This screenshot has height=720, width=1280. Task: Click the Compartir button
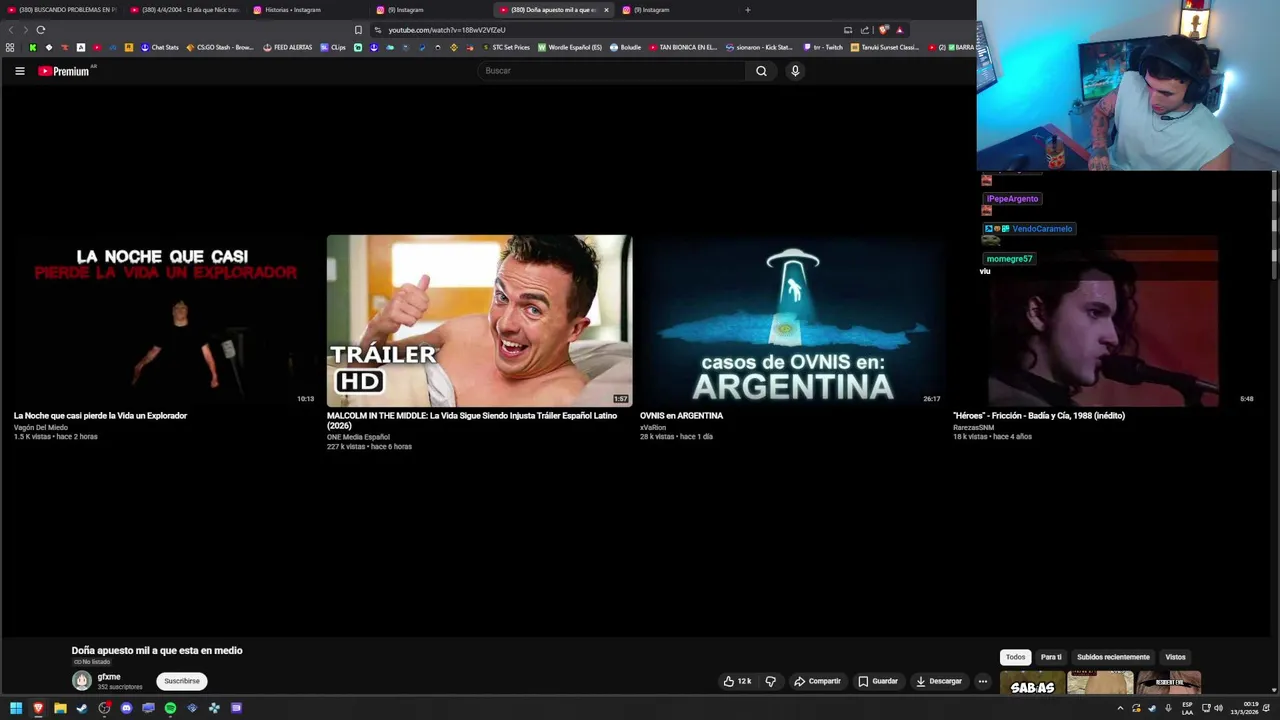tap(818, 681)
